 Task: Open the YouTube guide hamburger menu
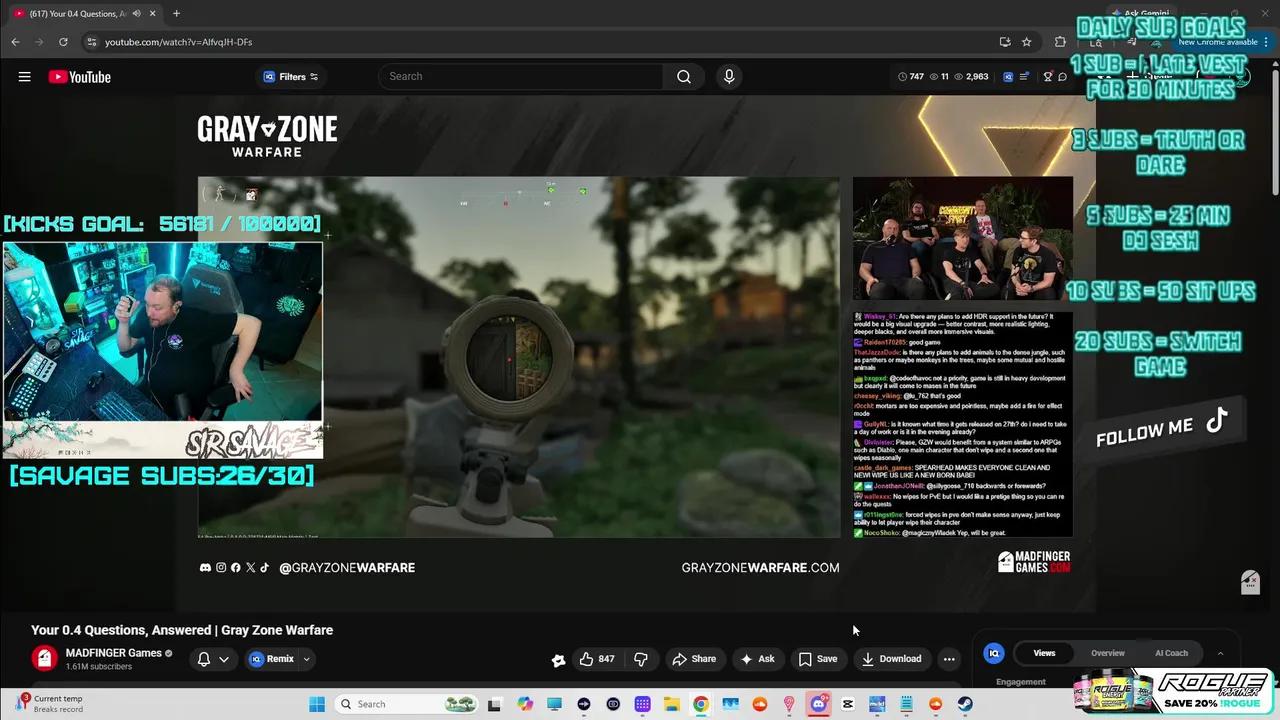tap(24, 77)
